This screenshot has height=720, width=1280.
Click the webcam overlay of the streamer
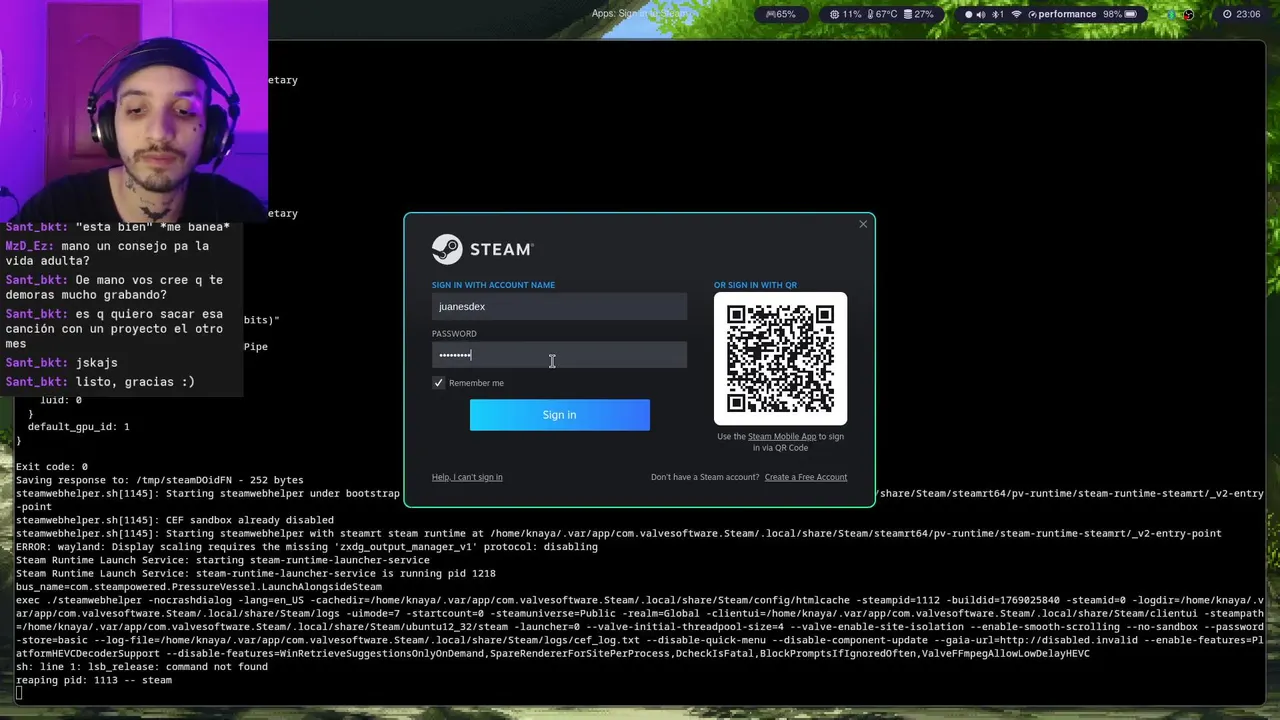134,110
